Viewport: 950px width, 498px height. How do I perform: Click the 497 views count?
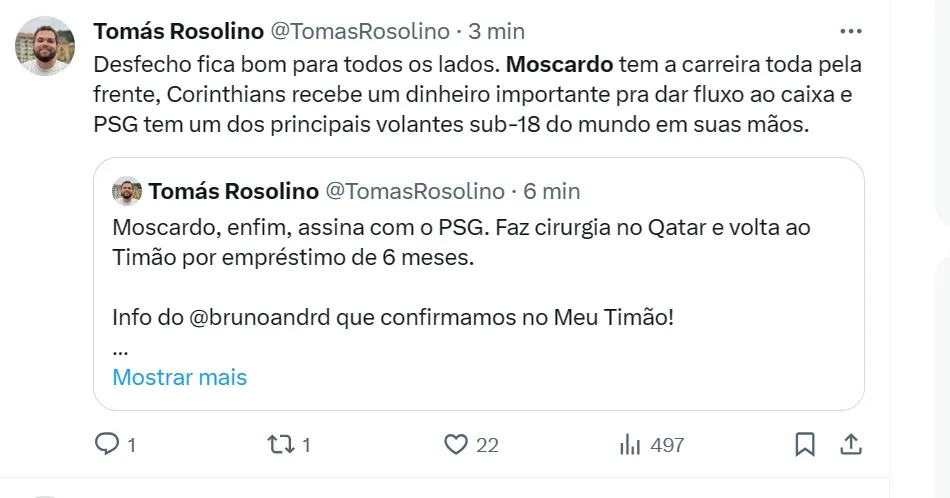667,444
